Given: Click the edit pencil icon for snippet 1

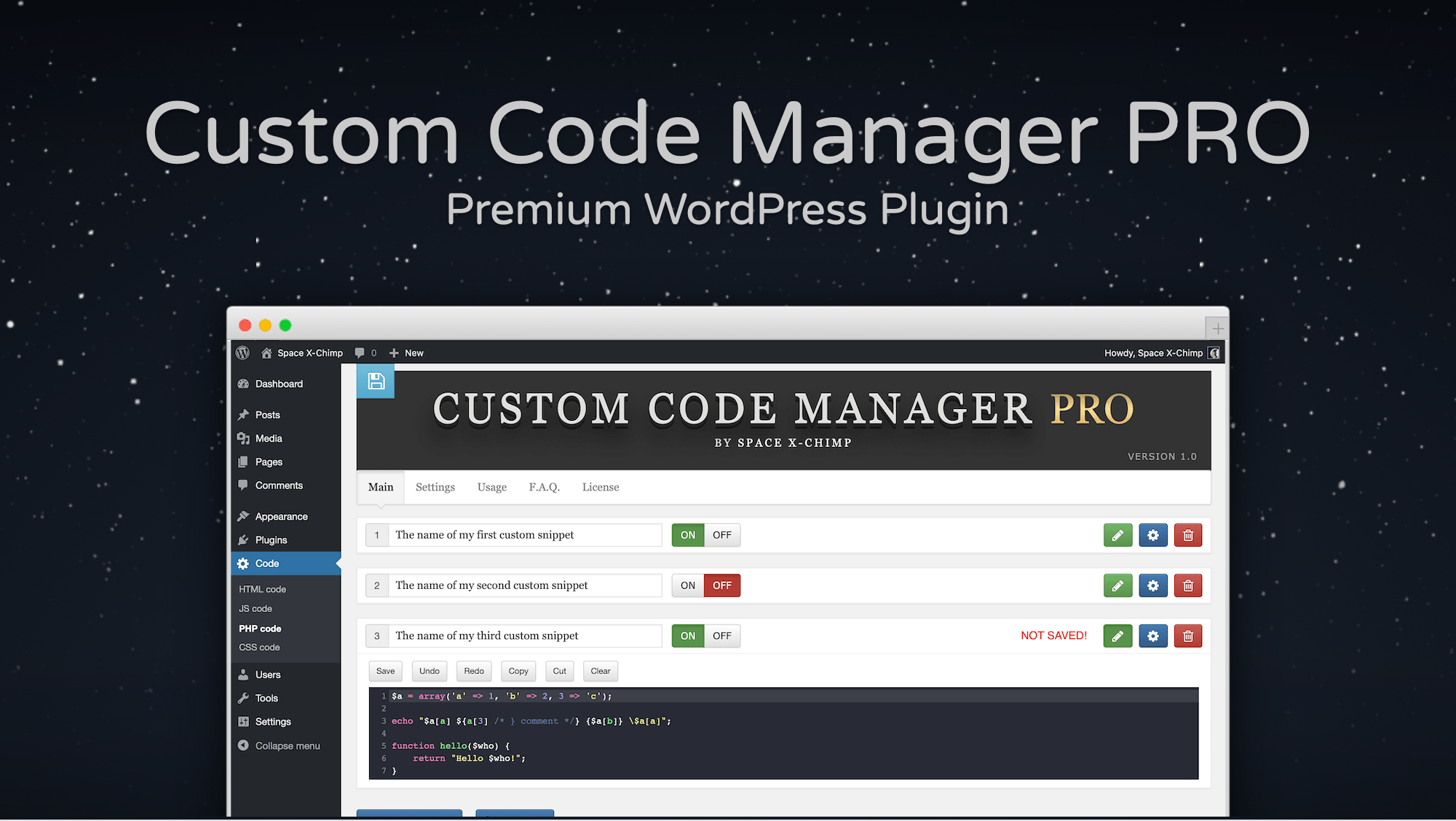Looking at the screenshot, I should point(1116,534).
